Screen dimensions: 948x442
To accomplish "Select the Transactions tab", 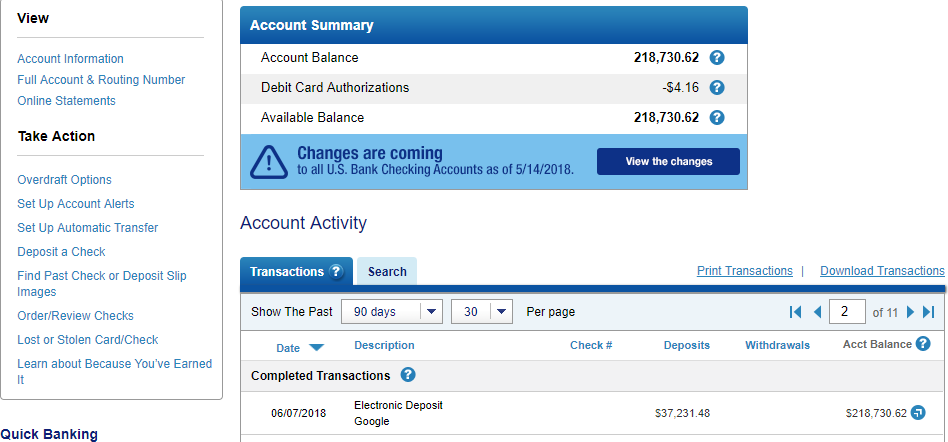I will pos(296,271).
